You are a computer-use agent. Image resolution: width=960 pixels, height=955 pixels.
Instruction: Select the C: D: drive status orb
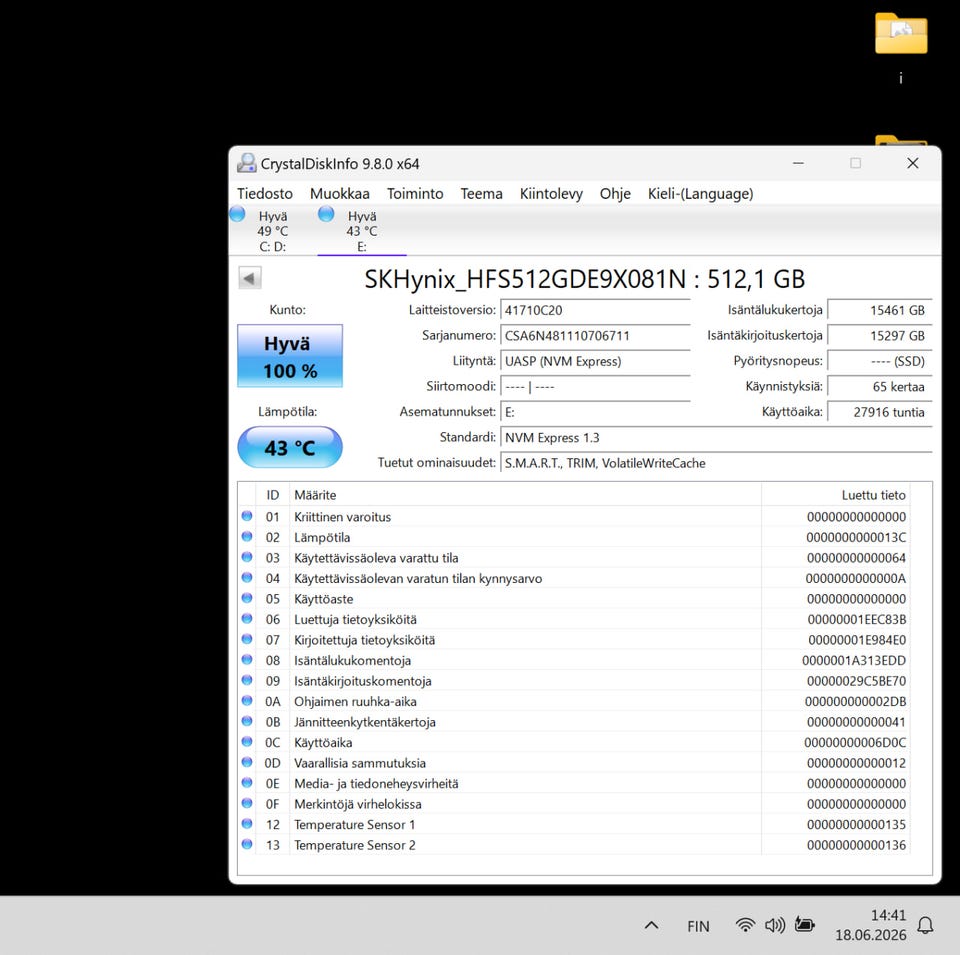pos(238,214)
